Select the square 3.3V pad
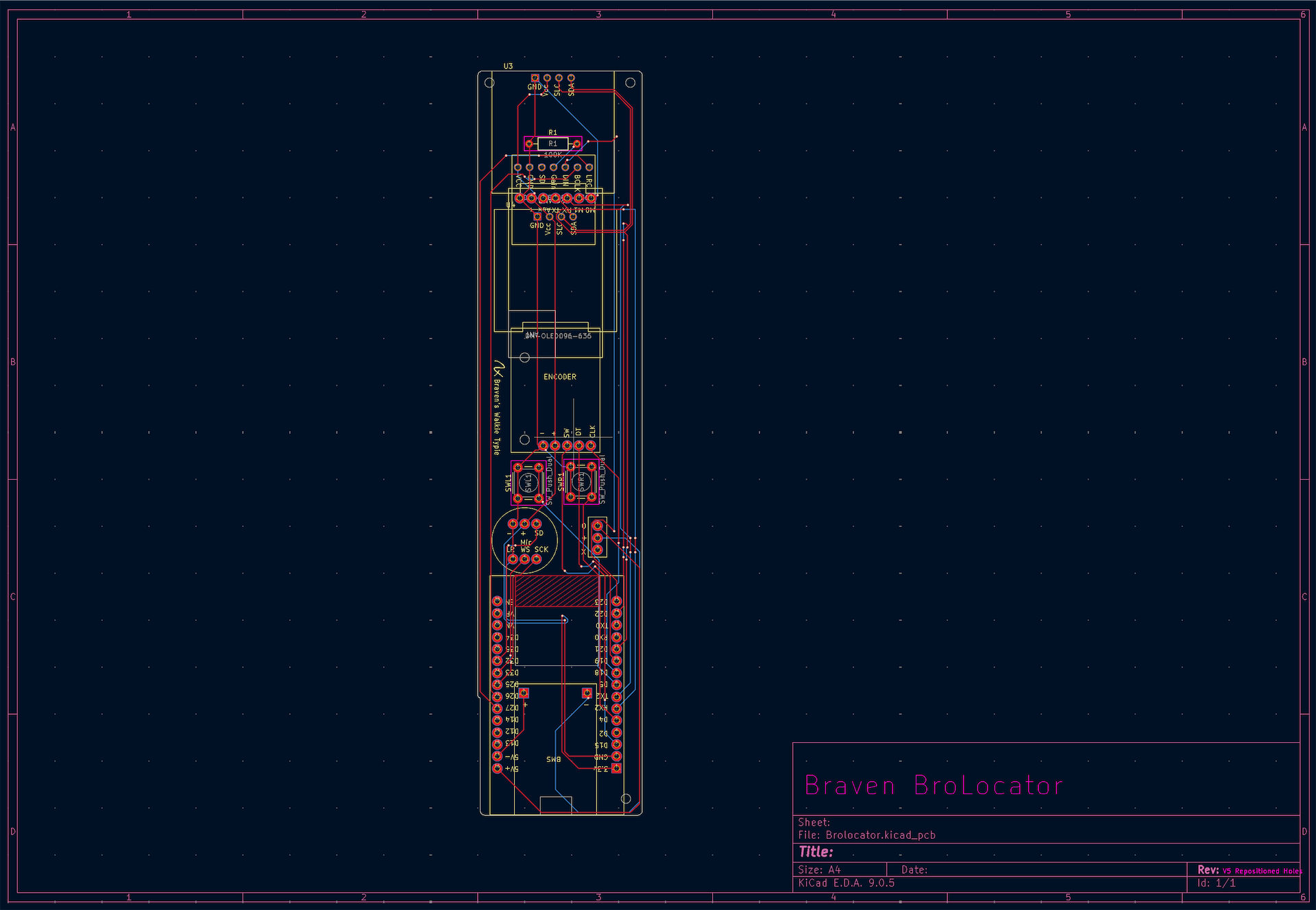Viewport: 1316px width, 910px height. [616, 768]
